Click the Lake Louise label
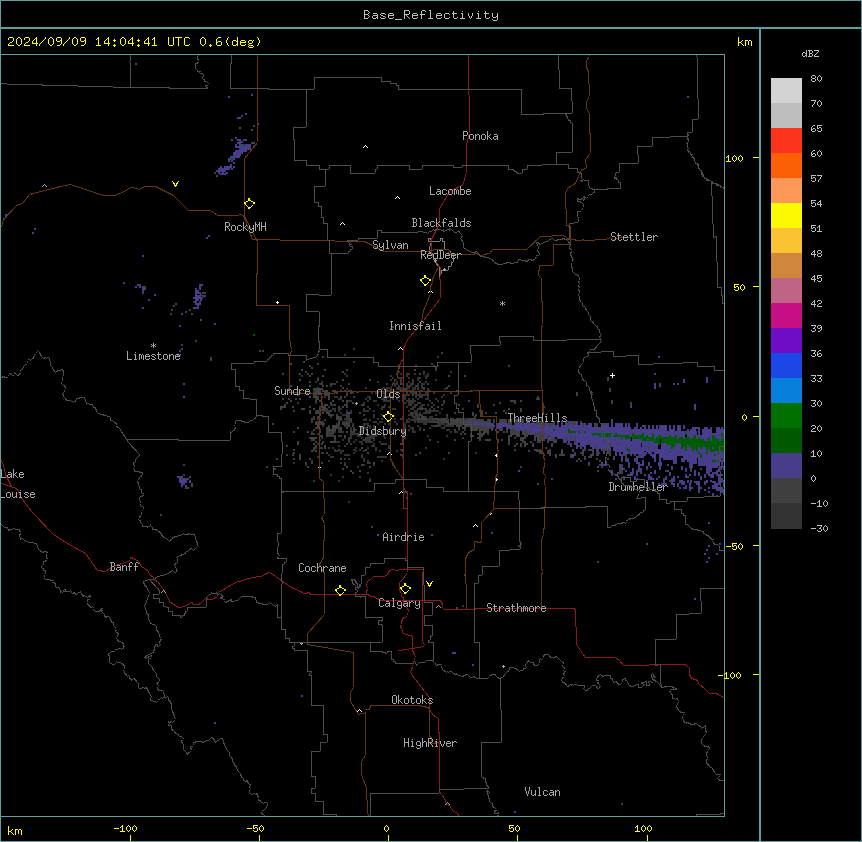Viewport: 862px width, 842px height. coord(18,484)
